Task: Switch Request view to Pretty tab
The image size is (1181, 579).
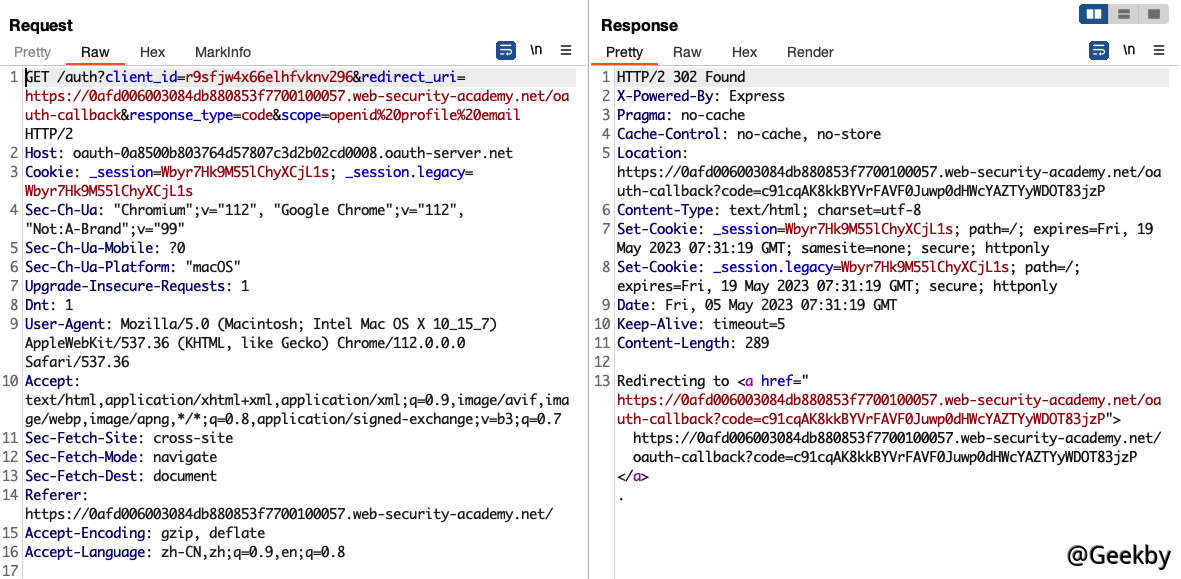Action: coord(32,52)
